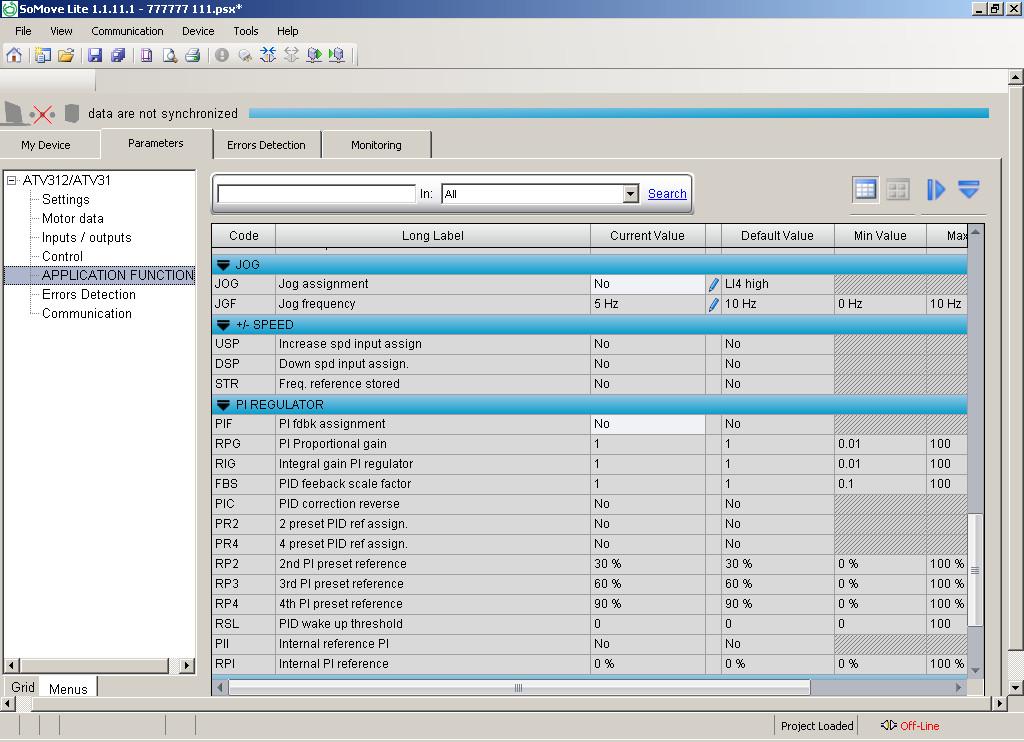The width and height of the screenshot is (1024, 742).
Task: Collapse the +/- SPEED section
Action: pos(223,325)
